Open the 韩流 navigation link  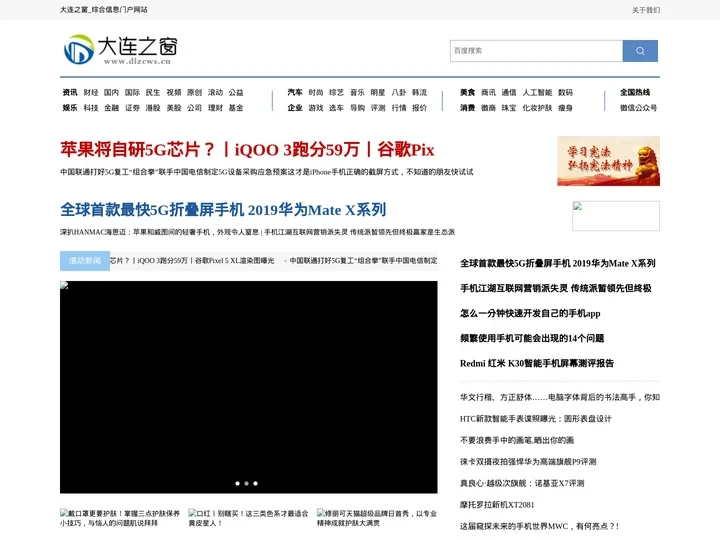419,92
